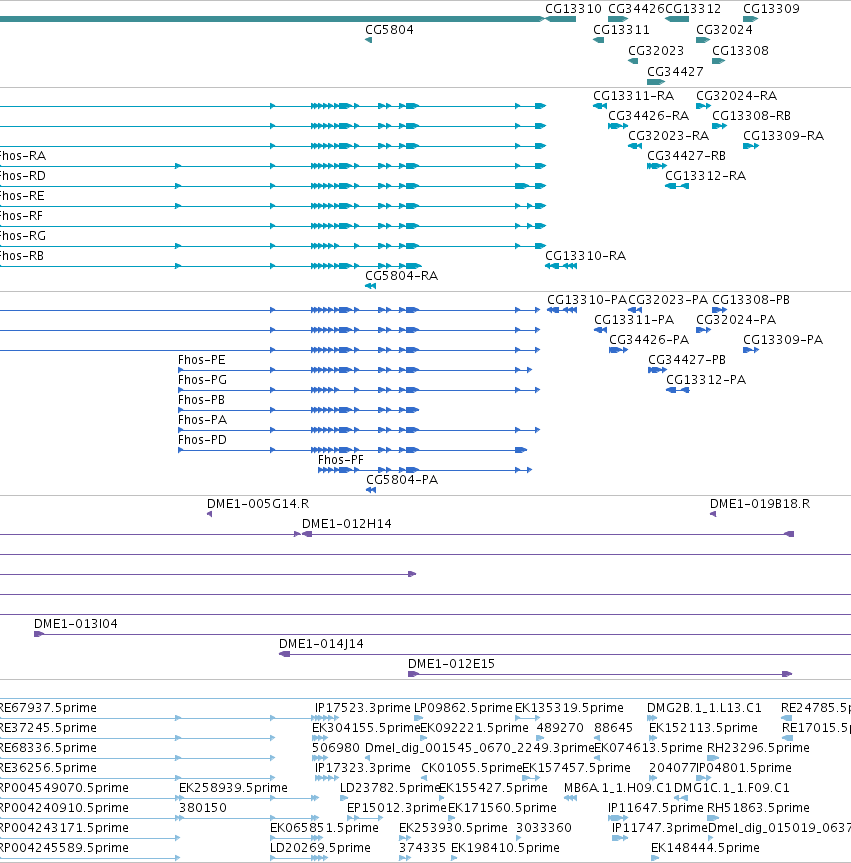Viewport: 851px width, 863px height.
Task: Select the Fhos-PA protein label
Action: 202,419
